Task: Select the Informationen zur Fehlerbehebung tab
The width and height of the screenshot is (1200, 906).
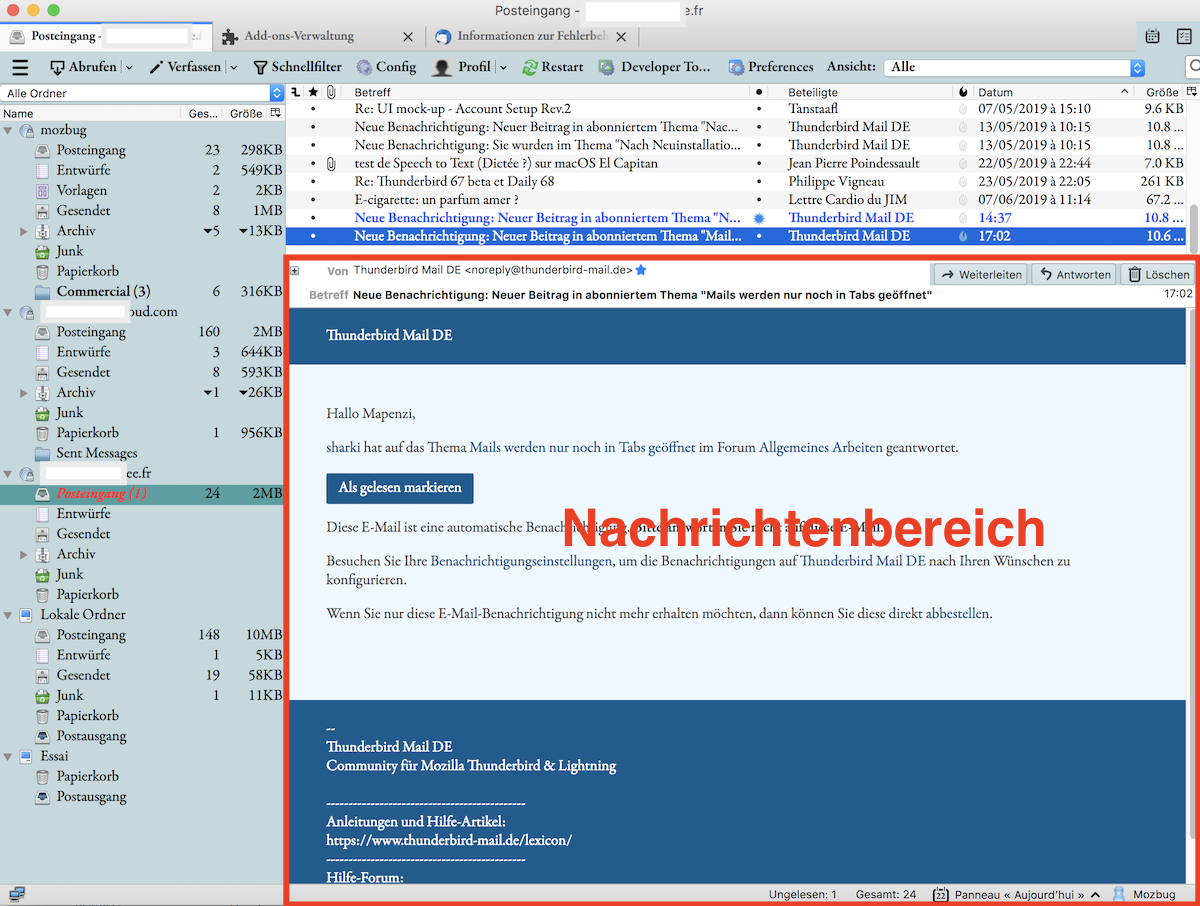Action: [x=531, y=36]
